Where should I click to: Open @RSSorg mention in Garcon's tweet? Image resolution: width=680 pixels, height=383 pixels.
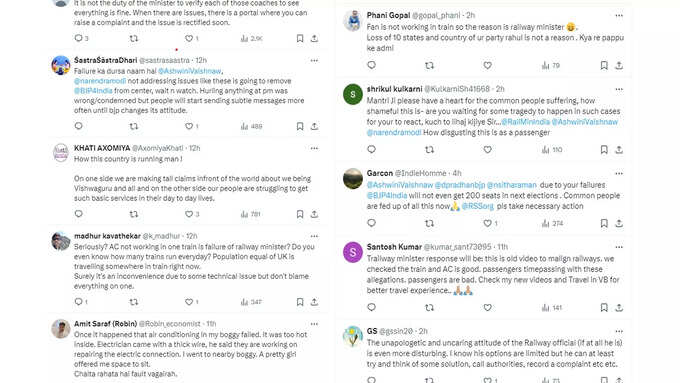pyautogui.click(x=477, y=206)
